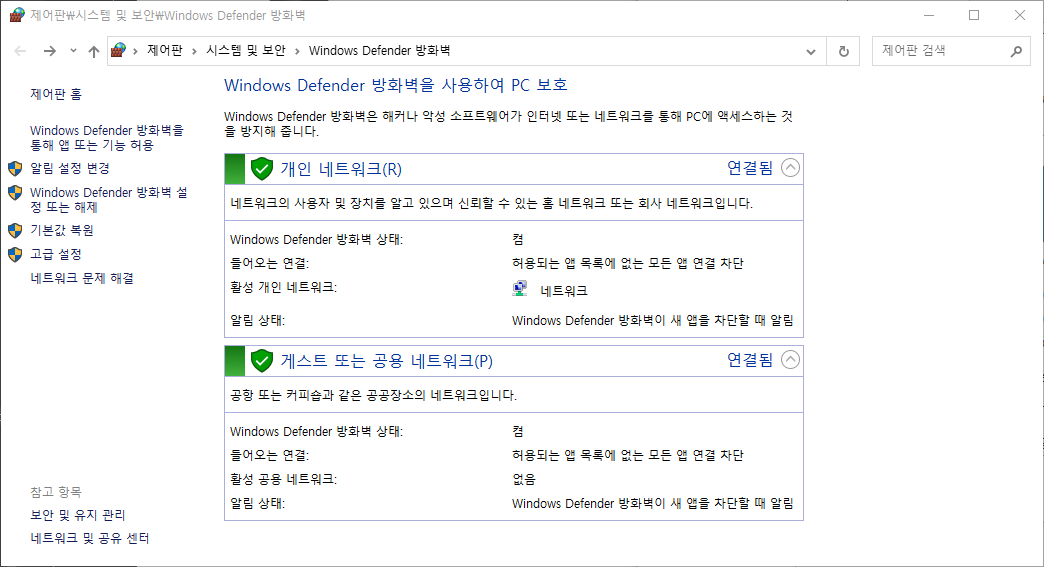Screen dimensions: 1044x567
Task: Click 게스트 또는 공용 네트워크(P) header title
Action: coord(387,361)
